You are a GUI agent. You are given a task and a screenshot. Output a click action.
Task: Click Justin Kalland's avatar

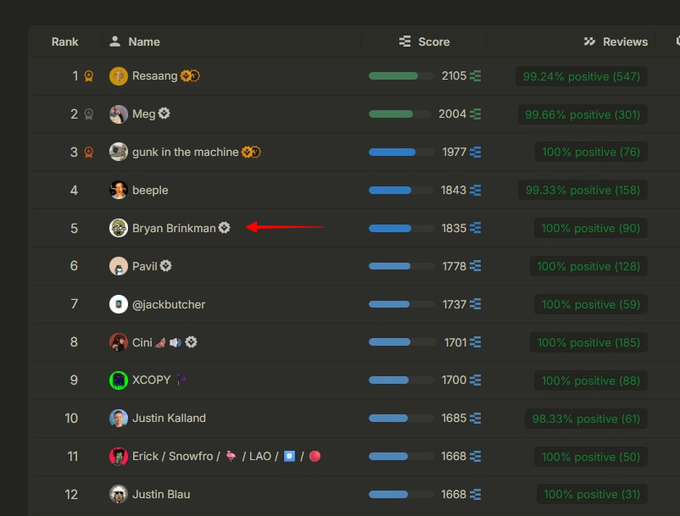pyautogui.click(x=118, y=418)
